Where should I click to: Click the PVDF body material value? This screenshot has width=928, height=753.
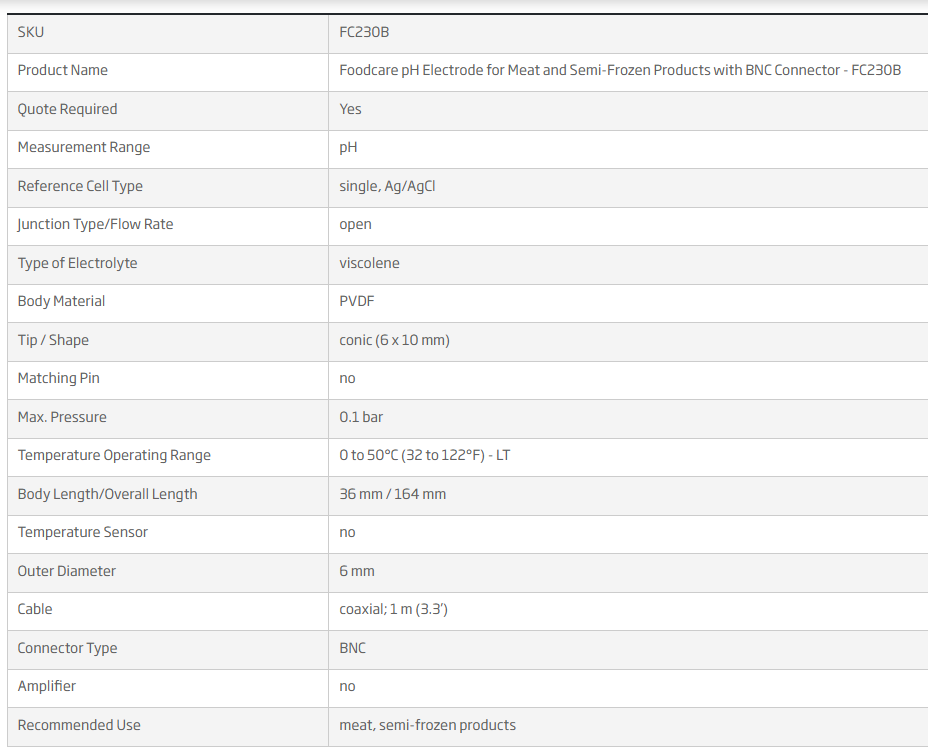point(356,301)
